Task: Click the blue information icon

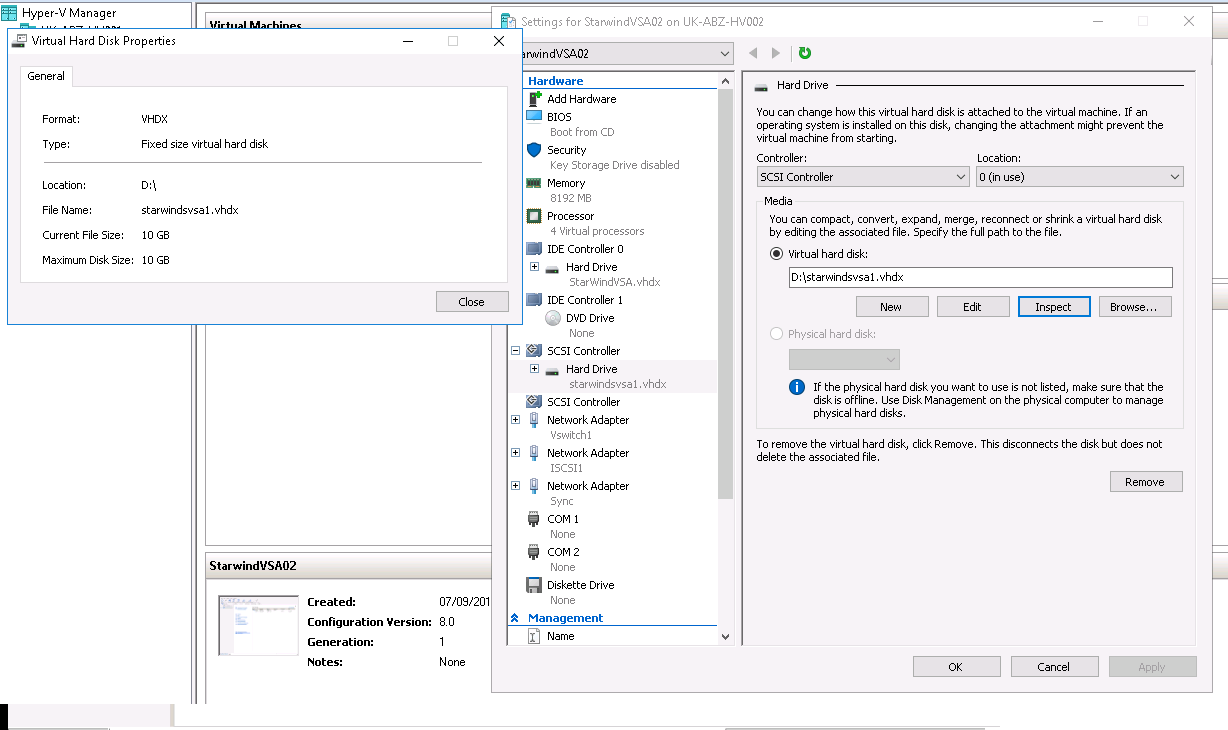Action: coord(797,387)
